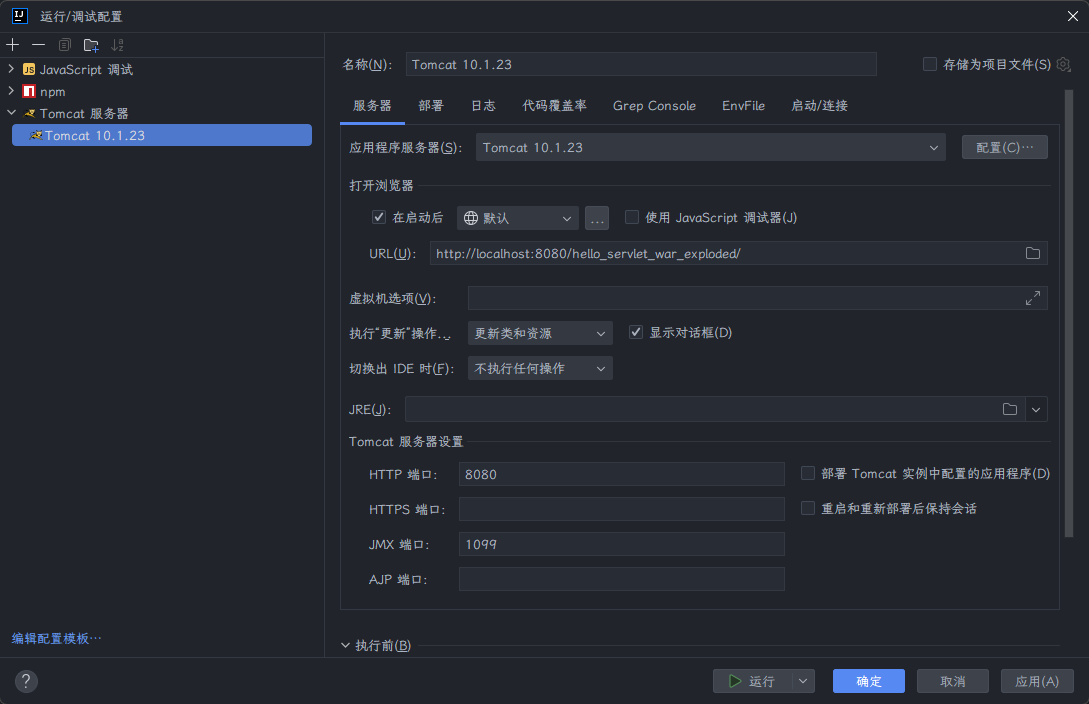This screenshot has width=1089, height=704.
Task: Open dropdown arrow beside 运行 button
Action: 804,681
